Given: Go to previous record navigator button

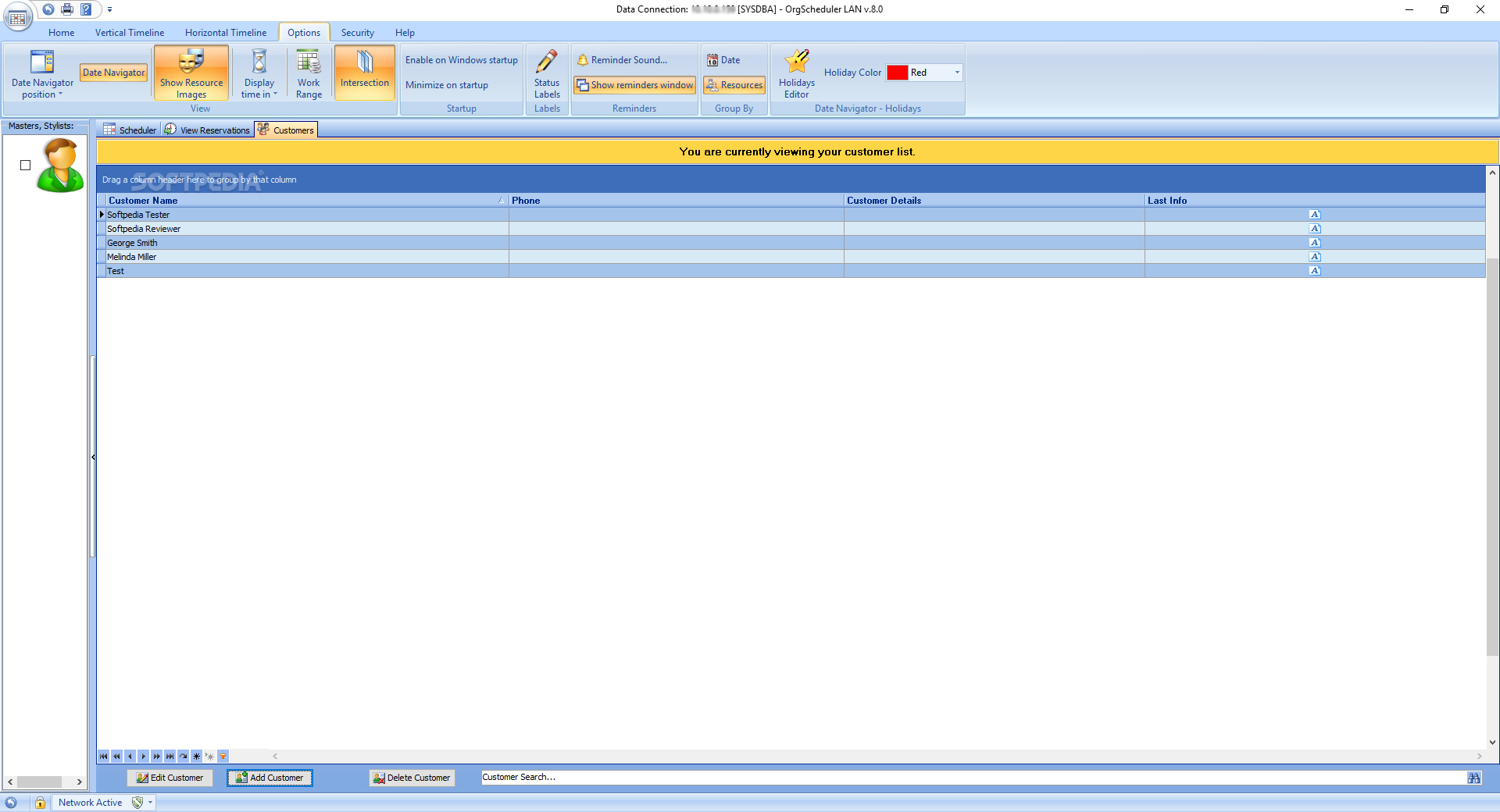Looking at the screenshot, I should (130, 756).
